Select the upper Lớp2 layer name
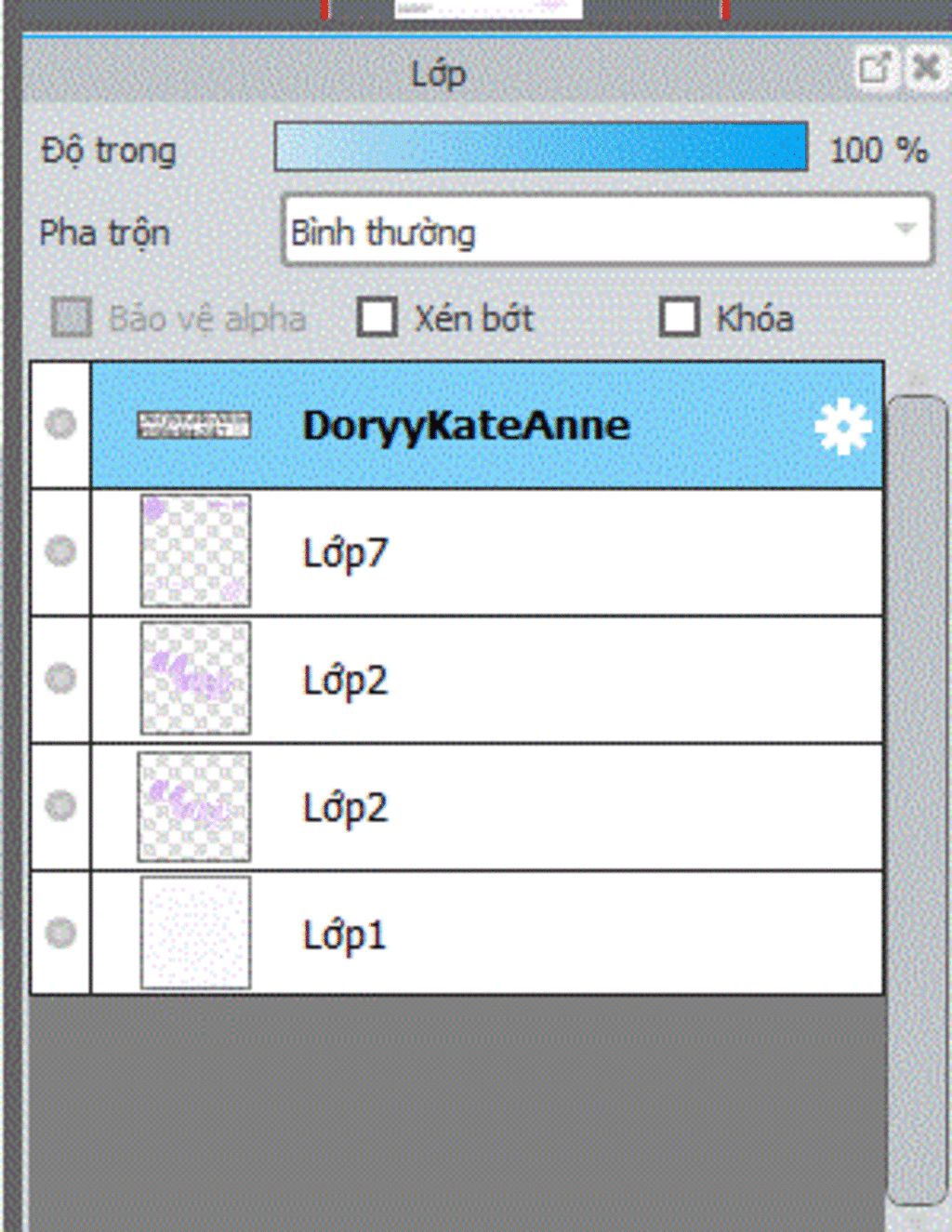Screen dimensions: 952x1232 coord(345,681)
